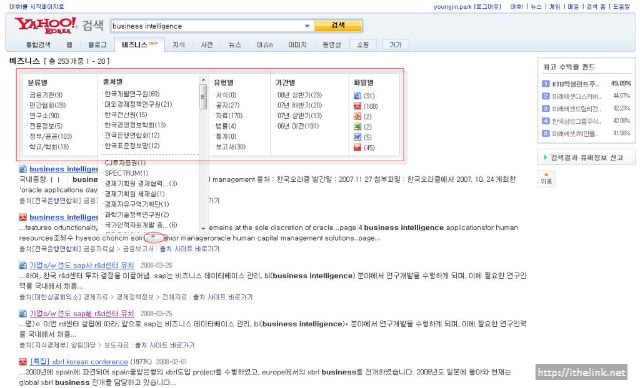Filter by the blue Word file icon (5)
Image resolution: width=640 pixels, height=388 pixels.
coord(358,137)
